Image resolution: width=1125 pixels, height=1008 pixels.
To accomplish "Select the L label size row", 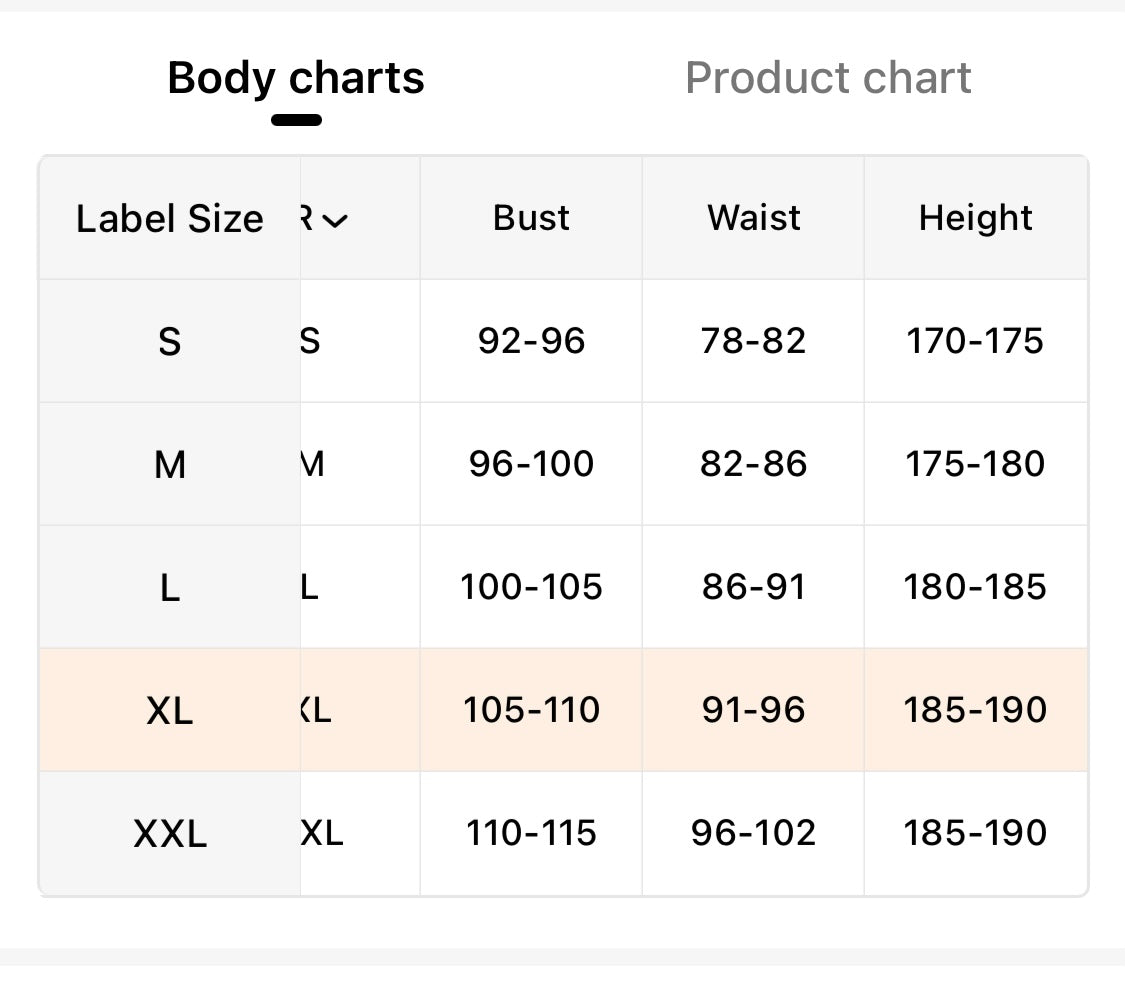I will 169,588.
